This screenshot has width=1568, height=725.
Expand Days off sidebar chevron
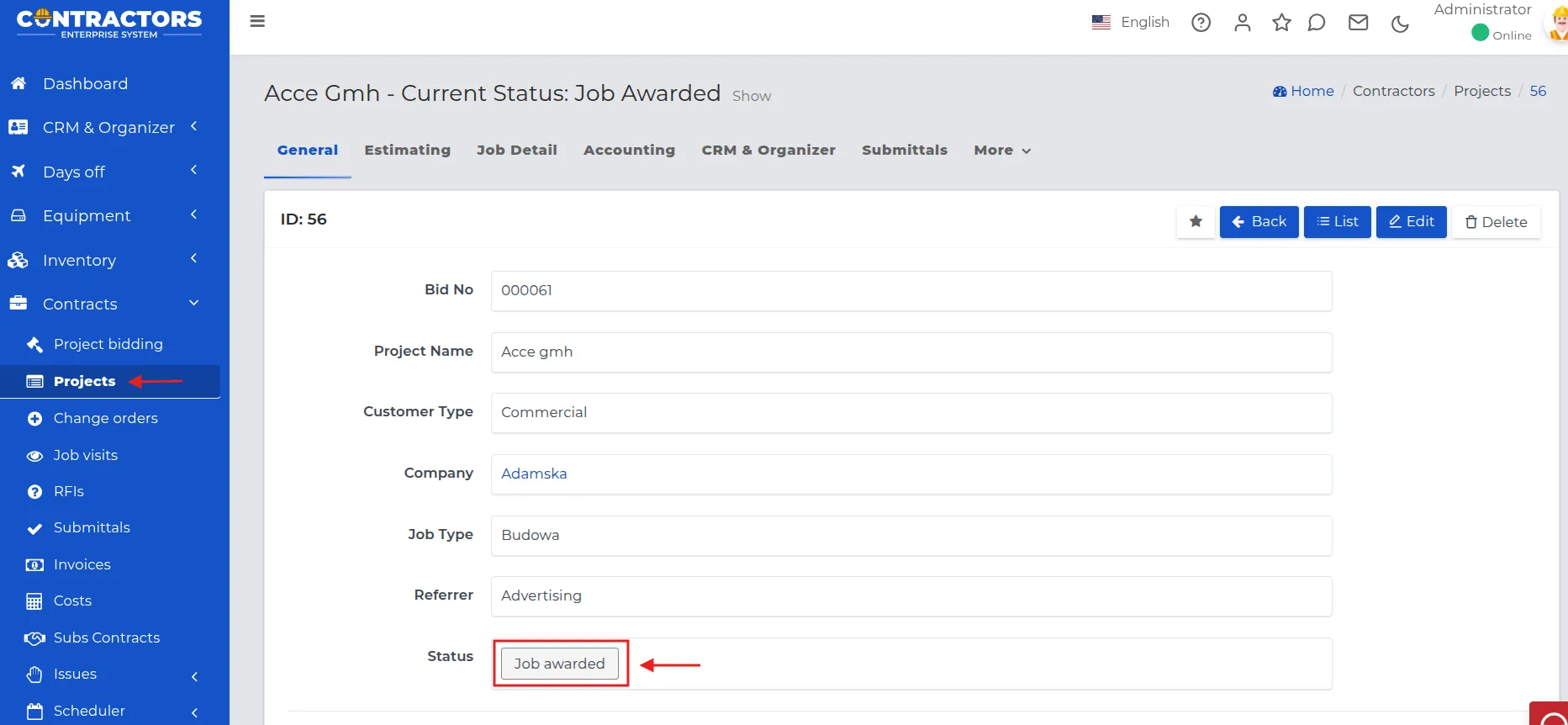pyautogui.click(x=193, y=170)
